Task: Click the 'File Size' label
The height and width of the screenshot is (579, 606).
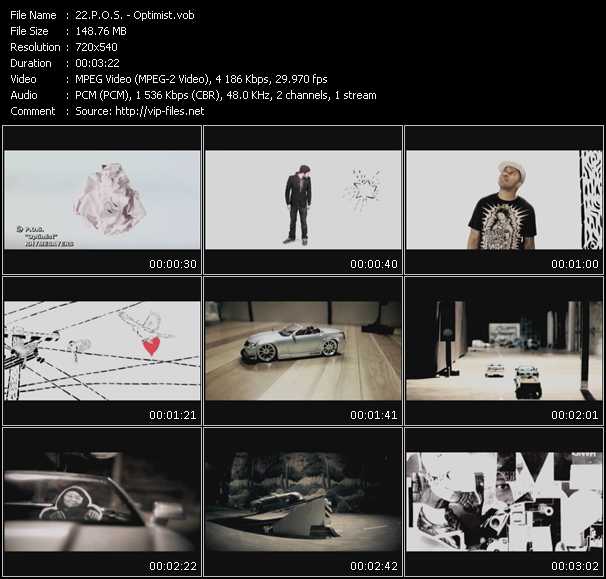Action: click(x=29, y=31)
